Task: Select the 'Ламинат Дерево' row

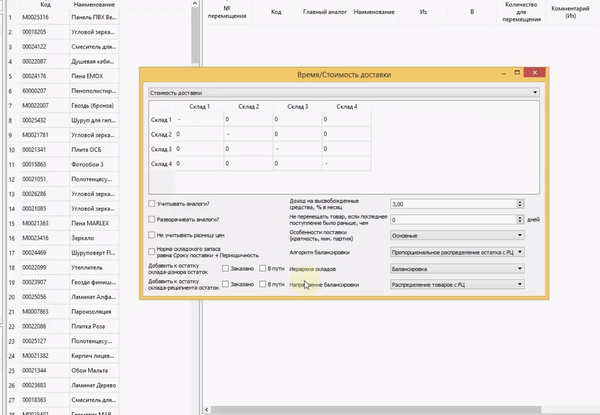Action: pos(63,385)
